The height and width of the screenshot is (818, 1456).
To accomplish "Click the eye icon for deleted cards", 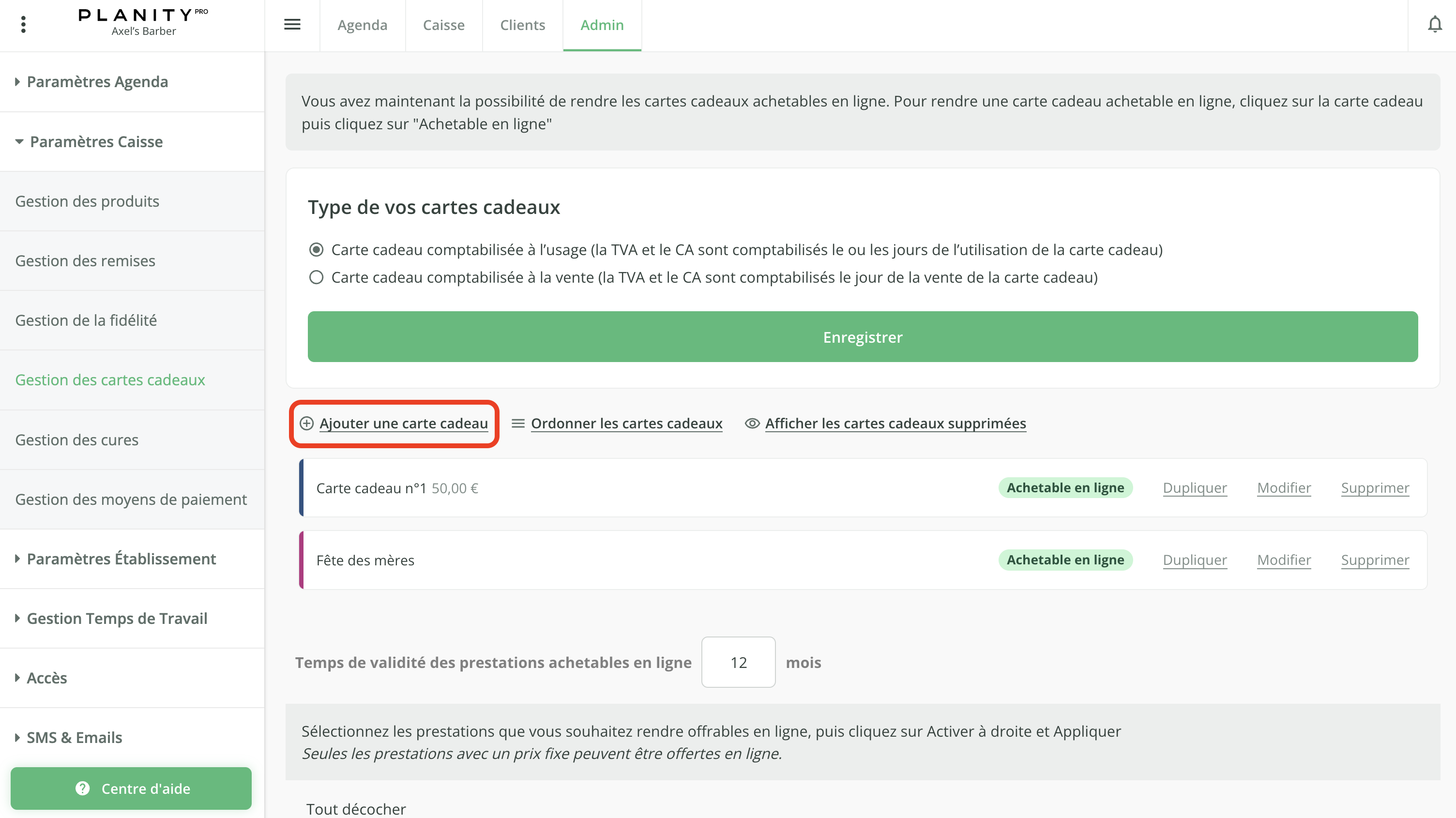I will (752, 424).
